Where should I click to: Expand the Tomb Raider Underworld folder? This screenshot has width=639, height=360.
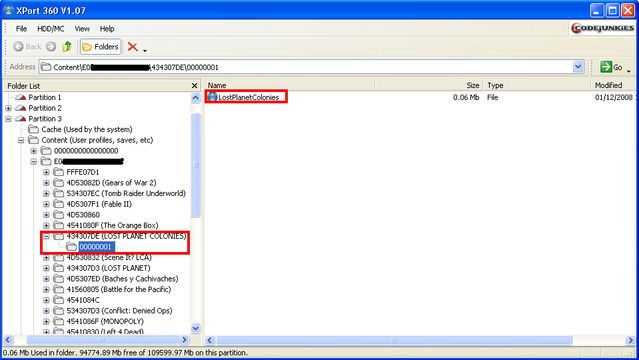coord(46,193)
